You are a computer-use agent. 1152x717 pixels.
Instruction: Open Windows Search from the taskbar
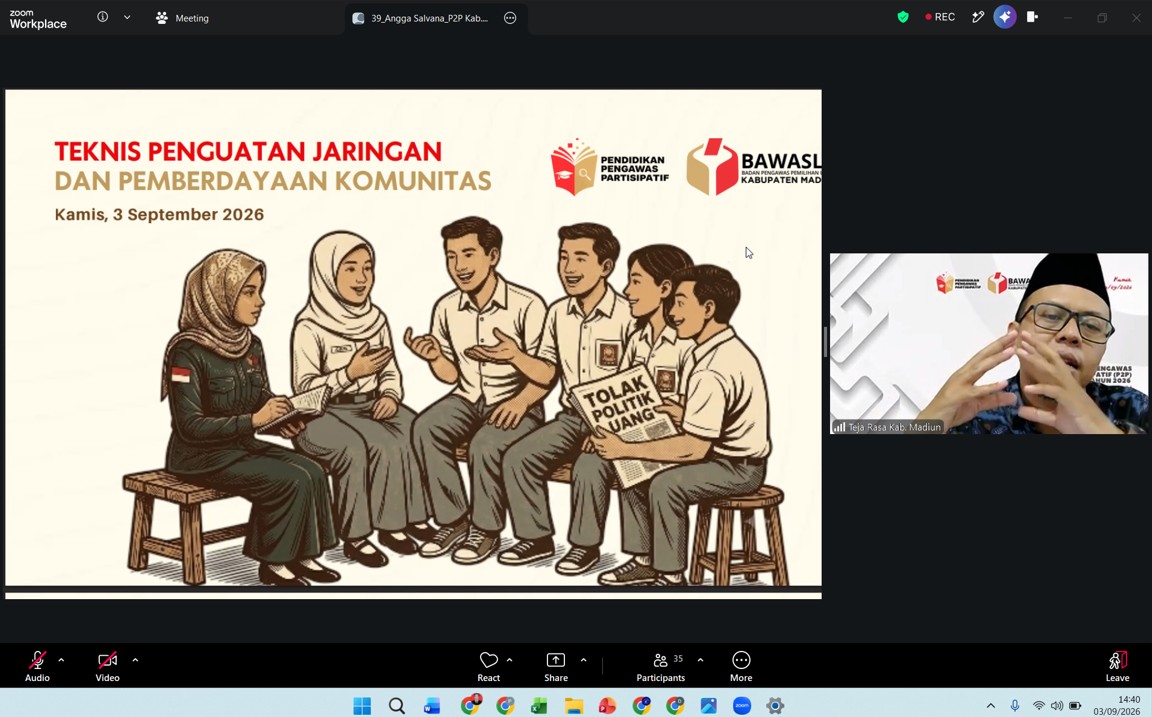point(397,706)
